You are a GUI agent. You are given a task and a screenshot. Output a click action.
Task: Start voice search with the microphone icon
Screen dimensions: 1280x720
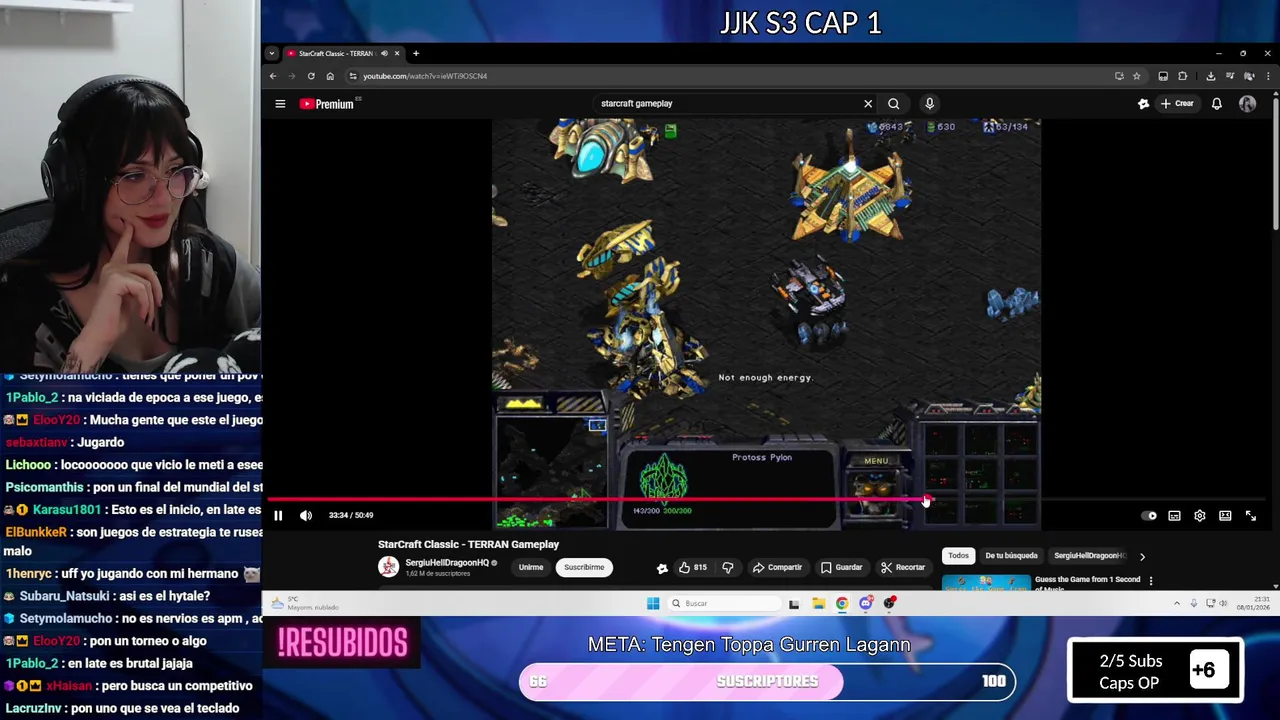929,104
